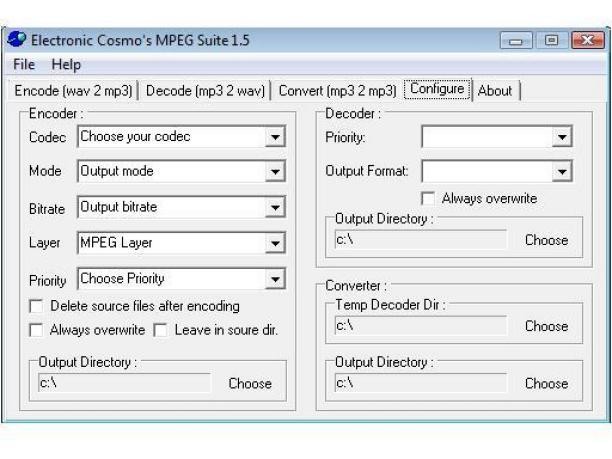Viewport: 612px width, 459px height.
Task: Click the Converter Output Directory path field
Action: click(x=421, y=383)
